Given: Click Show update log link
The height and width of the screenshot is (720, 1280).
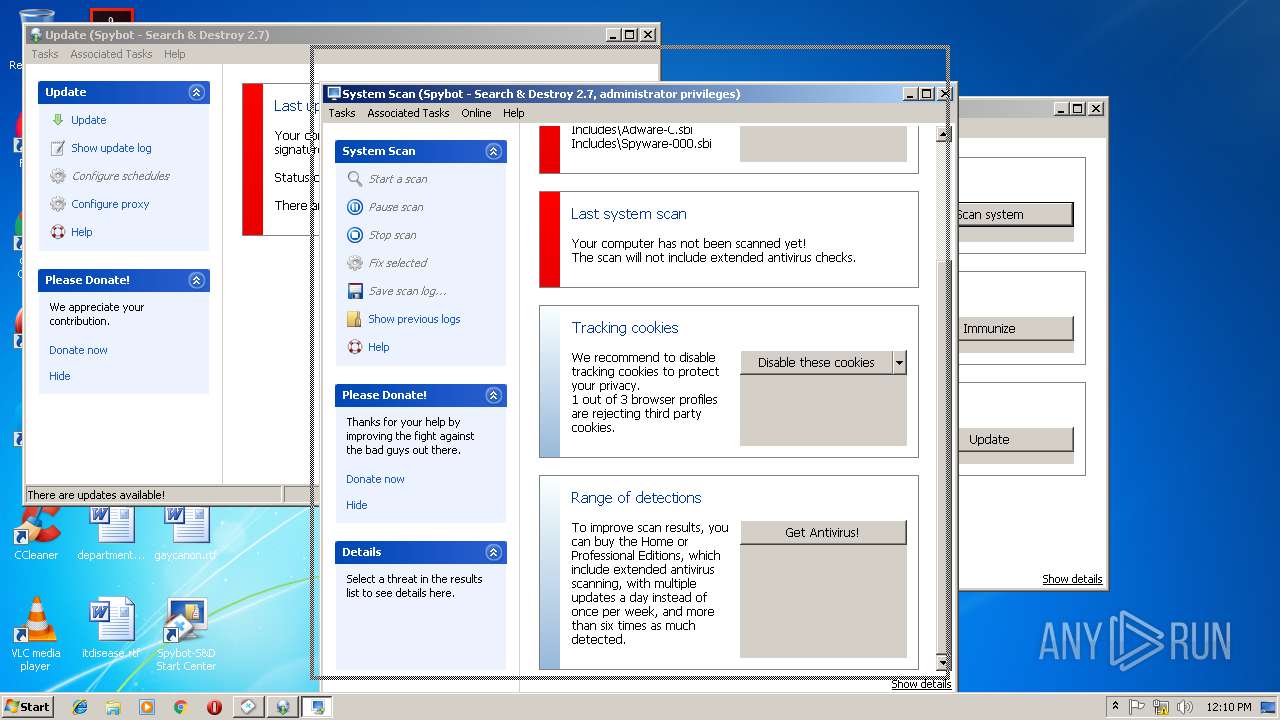Looking at the screenshot, I should (111, 148).
